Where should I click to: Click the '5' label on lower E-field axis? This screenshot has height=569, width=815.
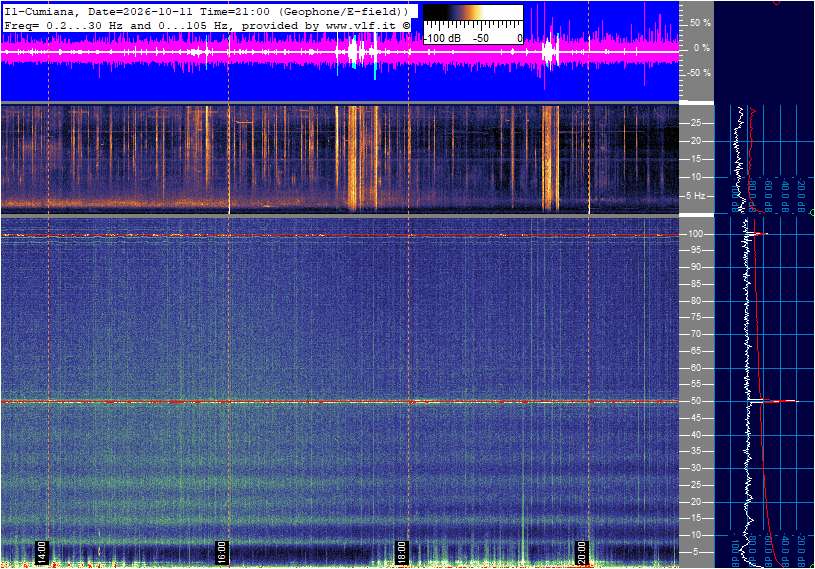[x=698, y=552]
